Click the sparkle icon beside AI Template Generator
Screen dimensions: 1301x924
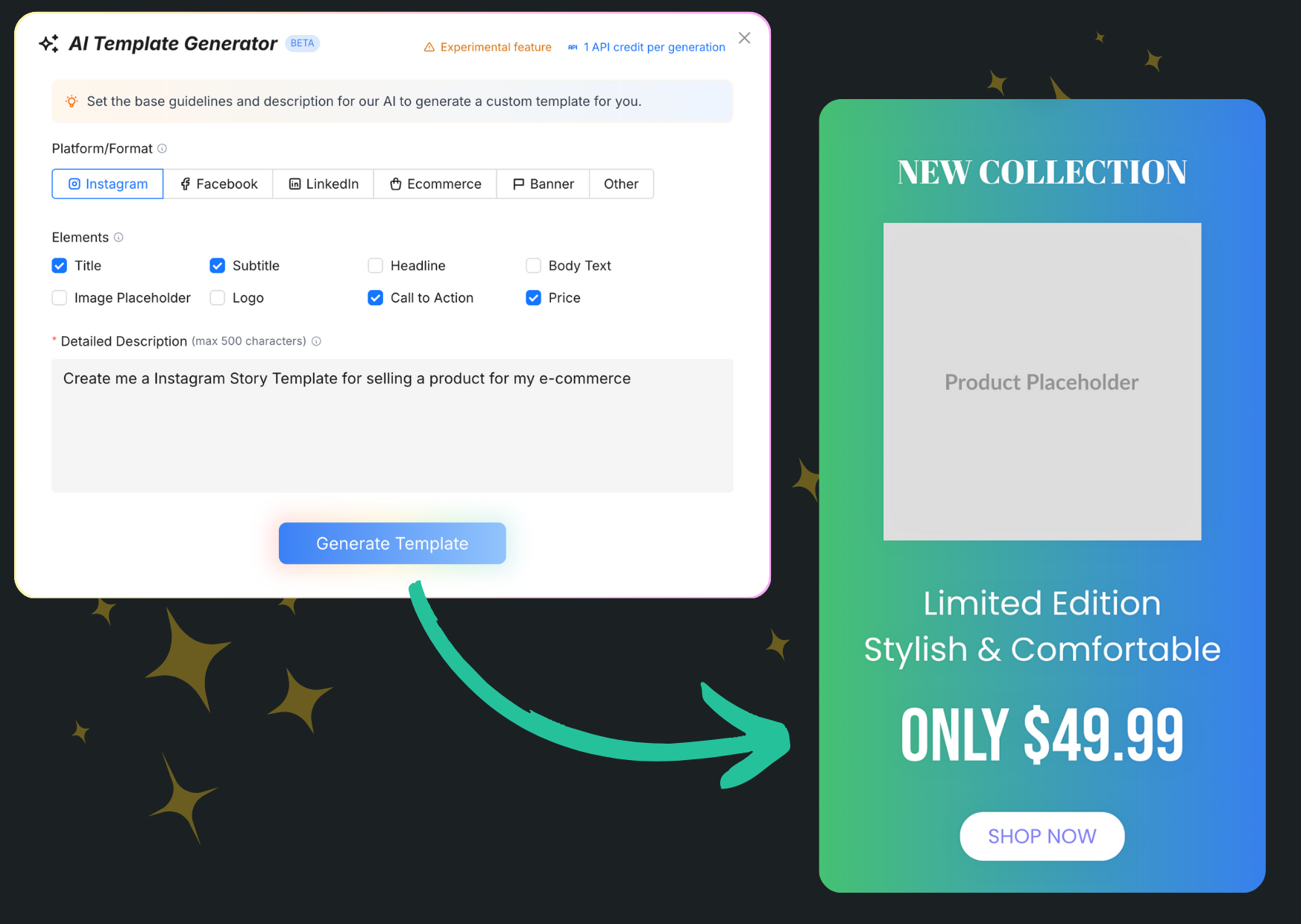pyautogui.click(x=49, y=44)
